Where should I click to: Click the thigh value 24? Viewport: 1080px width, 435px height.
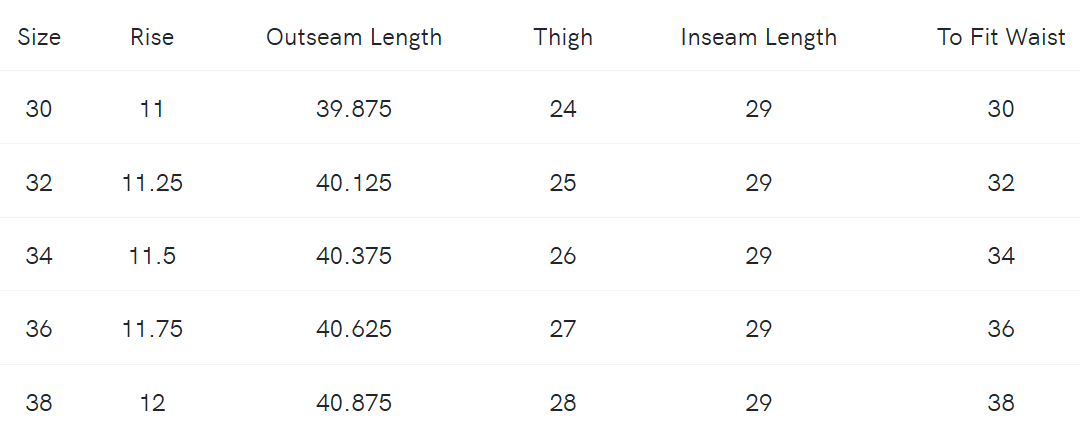pyautogui.click(x=563, y=109)
